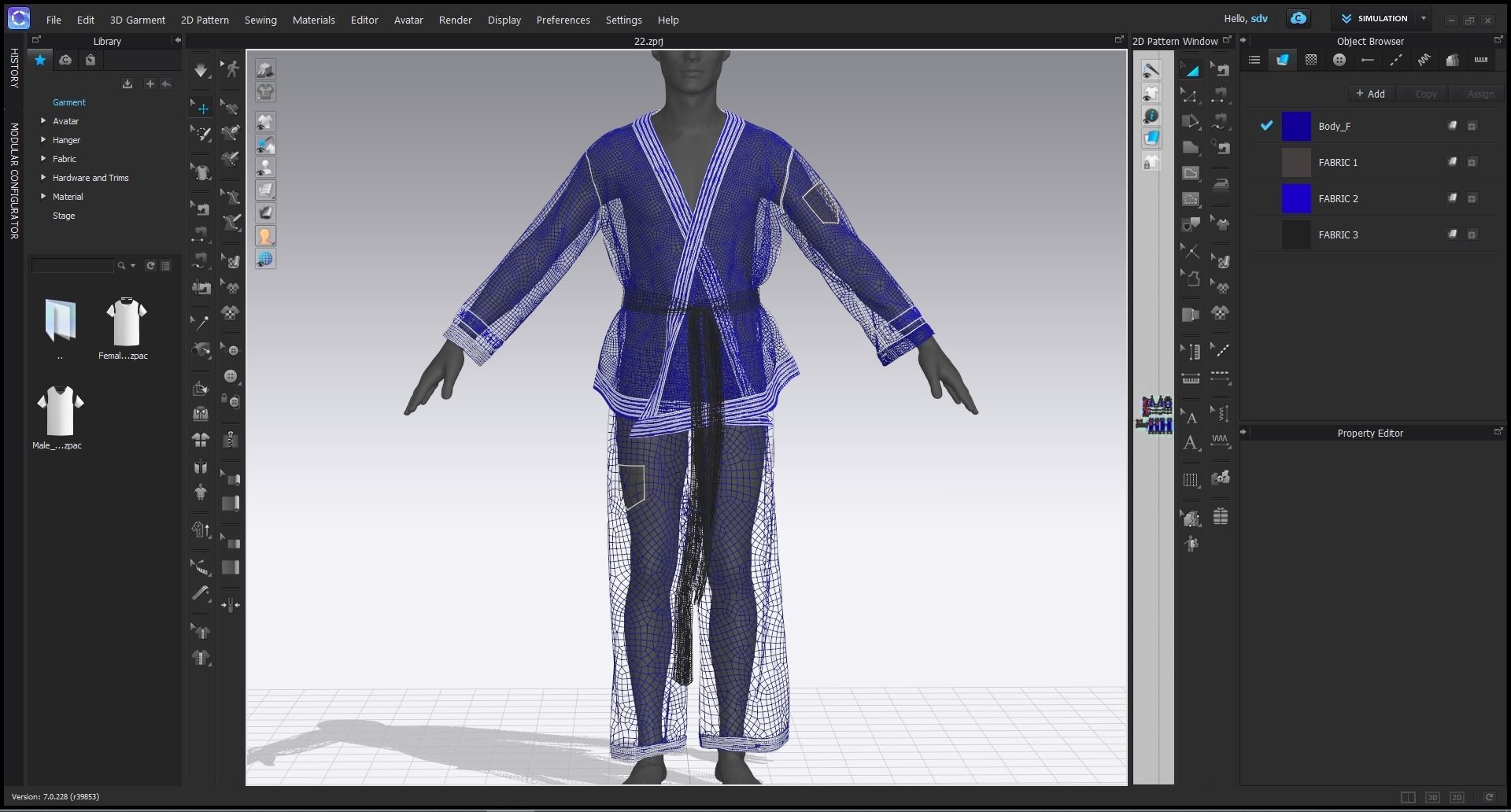Viewport: 1511px width, 812px height.
Task: Toggle 2D pattern lock shirt icon
Action: (1151, 162)
